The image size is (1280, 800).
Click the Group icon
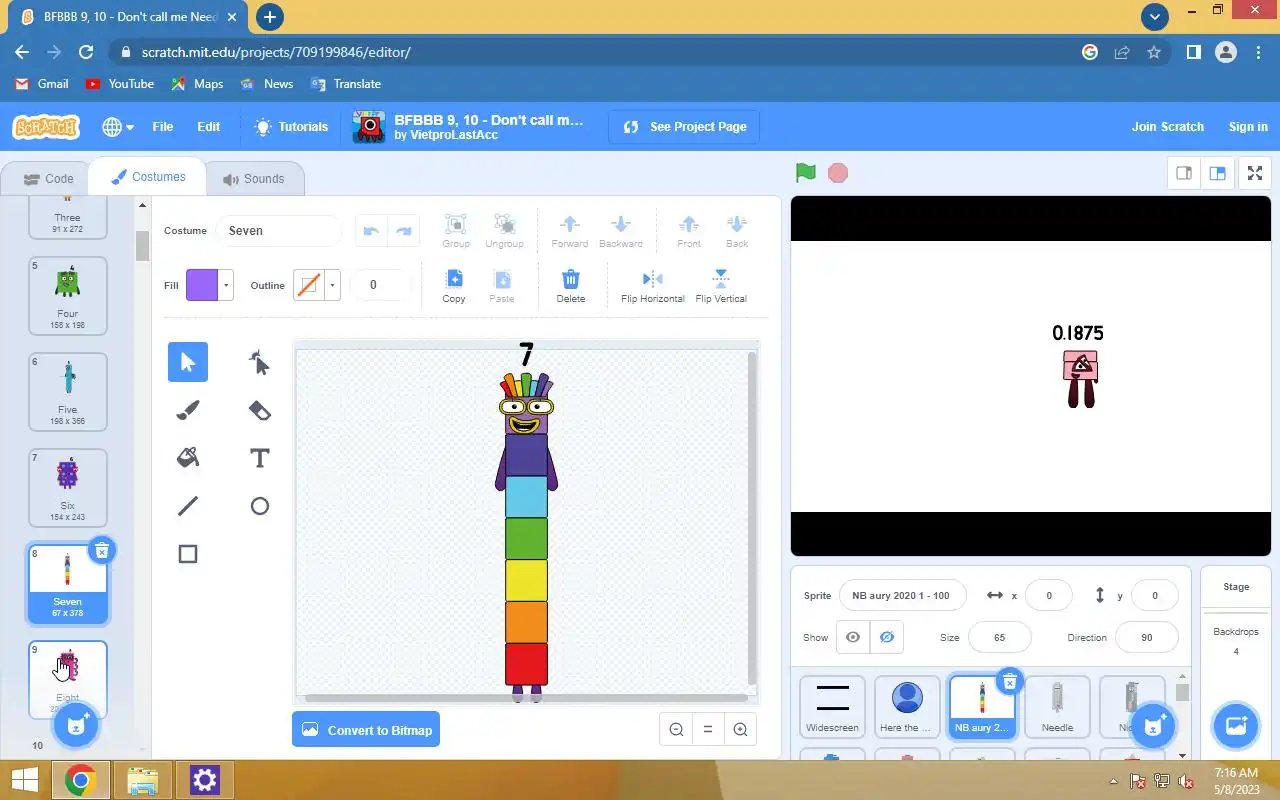coord(456,230)
